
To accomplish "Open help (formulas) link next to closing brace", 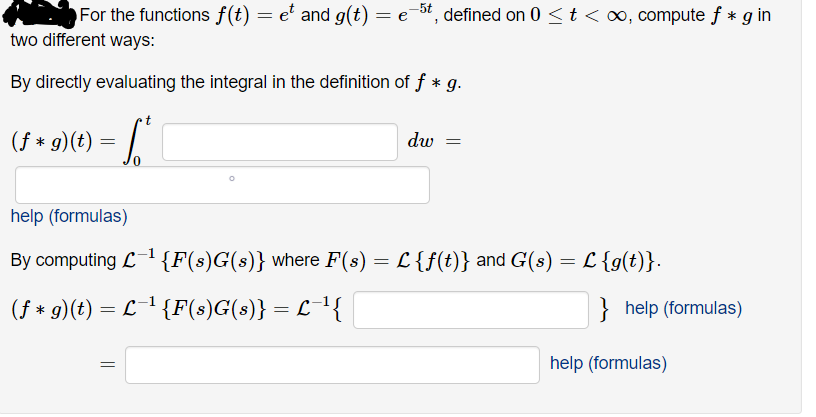I will (x=683, y=308).
